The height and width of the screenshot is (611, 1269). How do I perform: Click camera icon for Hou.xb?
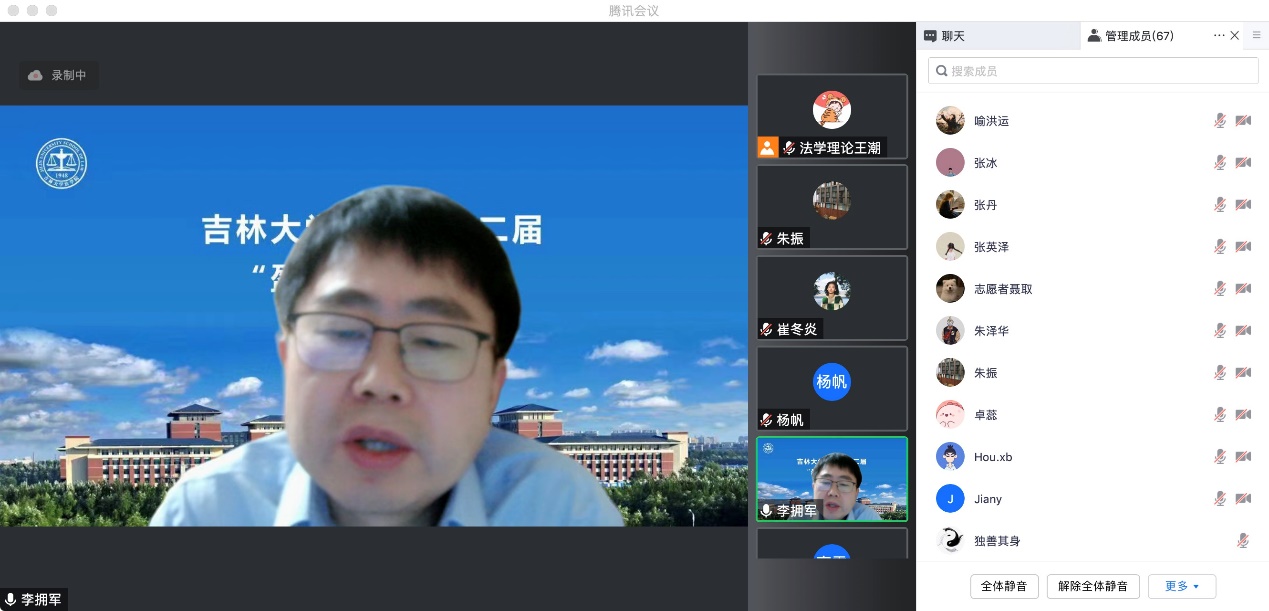[1243, 457]
